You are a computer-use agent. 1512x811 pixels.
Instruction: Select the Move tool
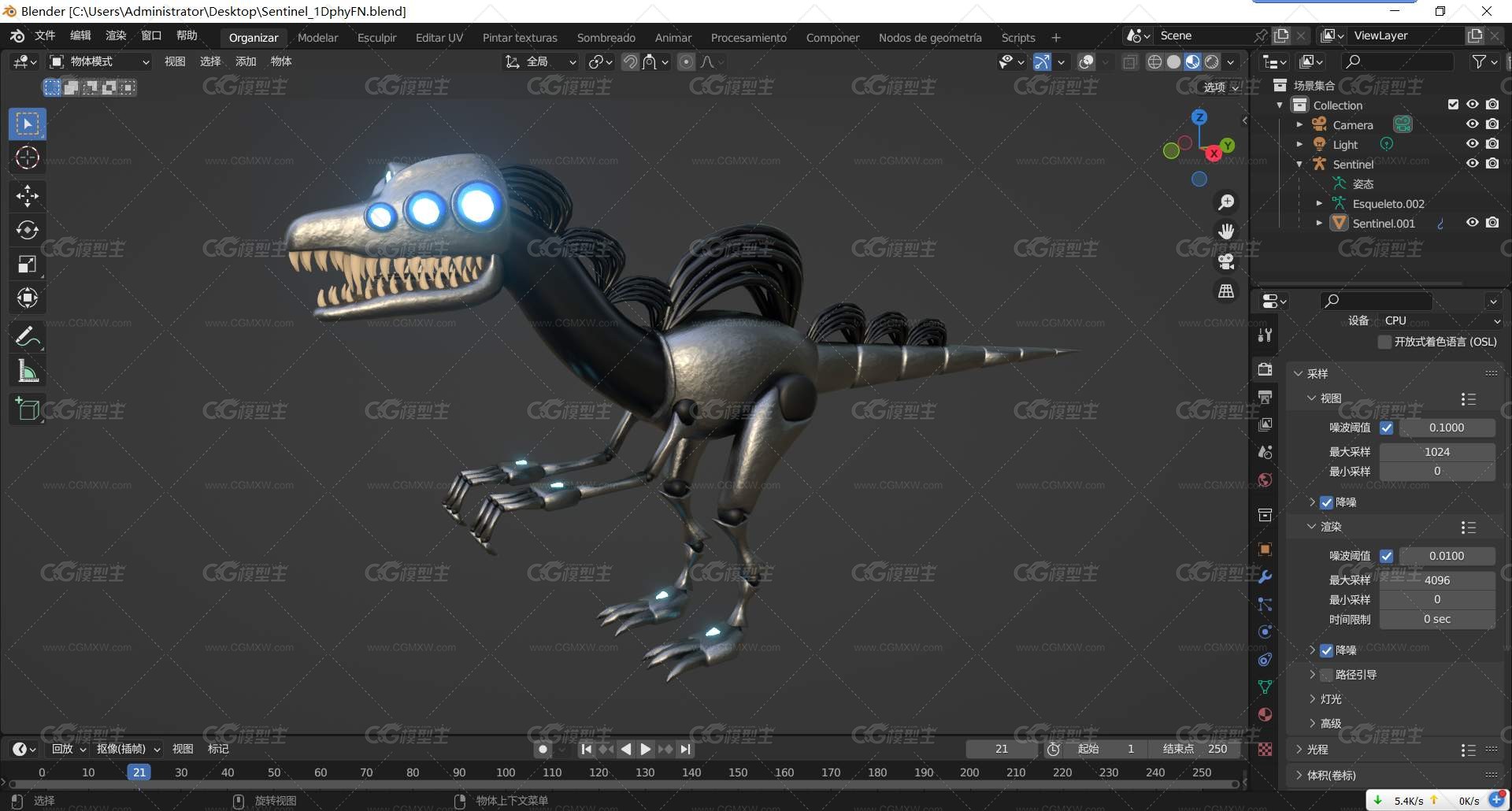[x=28, y=195]
